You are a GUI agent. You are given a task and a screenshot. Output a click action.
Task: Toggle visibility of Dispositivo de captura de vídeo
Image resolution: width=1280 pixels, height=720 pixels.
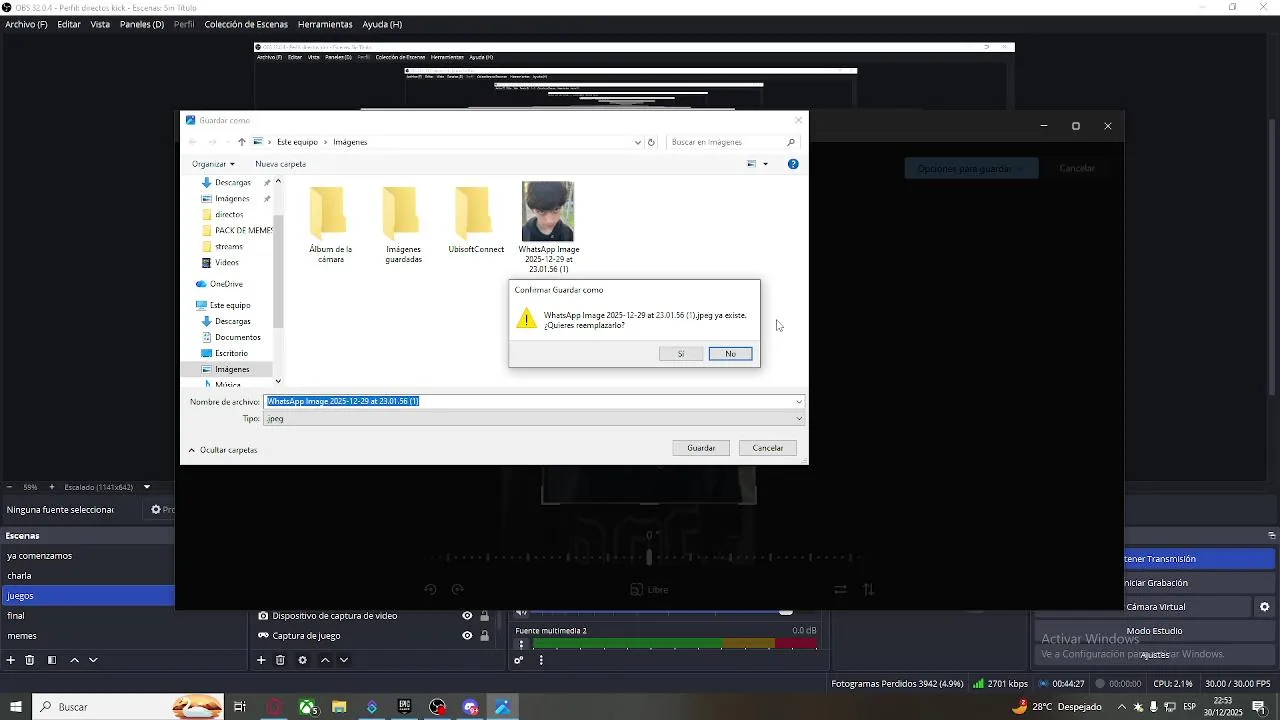467,616
